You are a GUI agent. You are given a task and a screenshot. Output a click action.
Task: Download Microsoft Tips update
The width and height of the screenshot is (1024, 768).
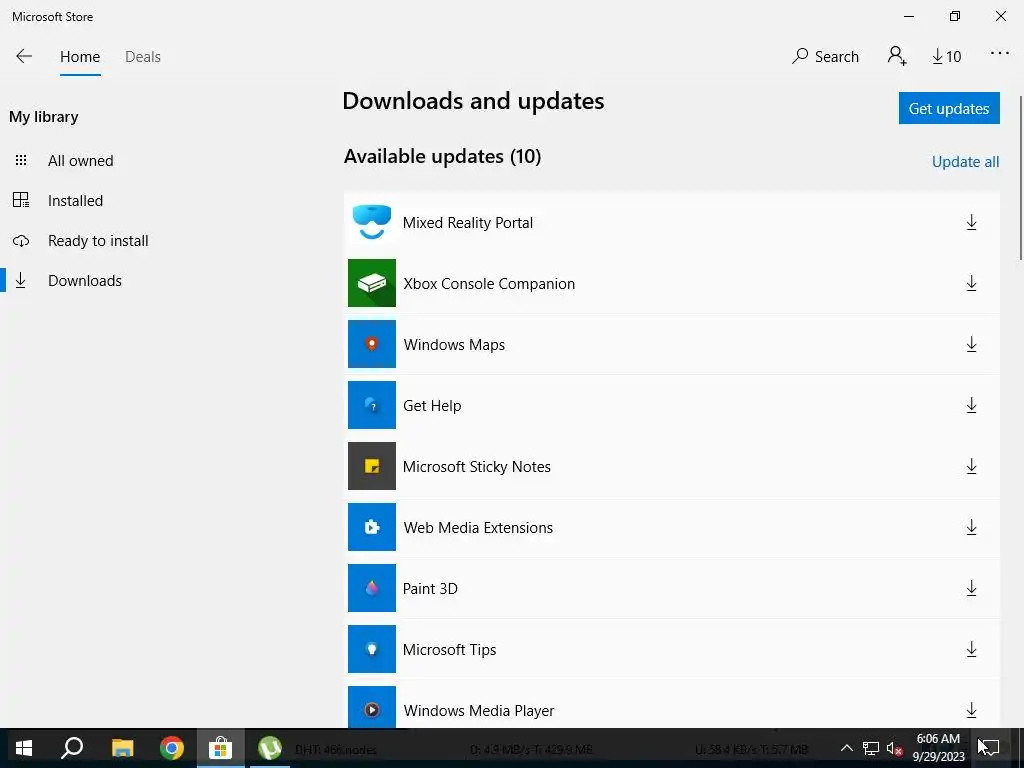(x=971, y=649)
